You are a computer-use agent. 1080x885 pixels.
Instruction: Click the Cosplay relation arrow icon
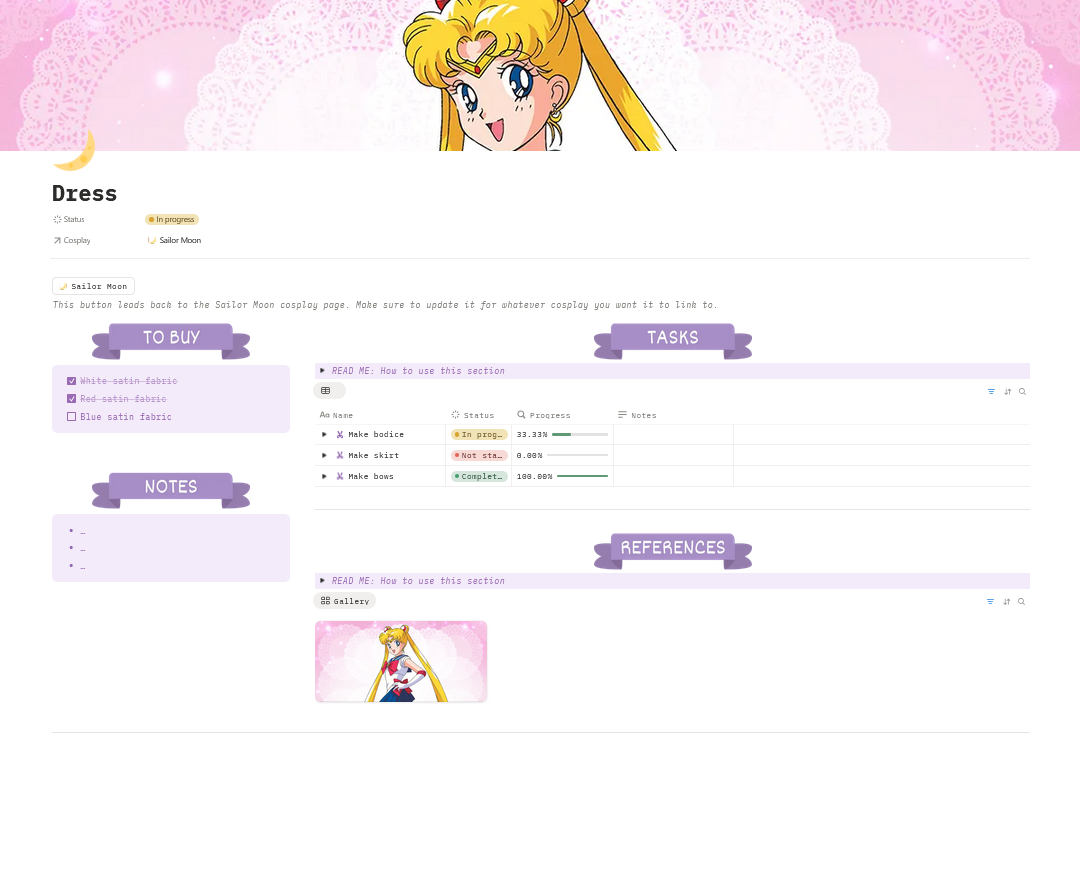(57, 240)
